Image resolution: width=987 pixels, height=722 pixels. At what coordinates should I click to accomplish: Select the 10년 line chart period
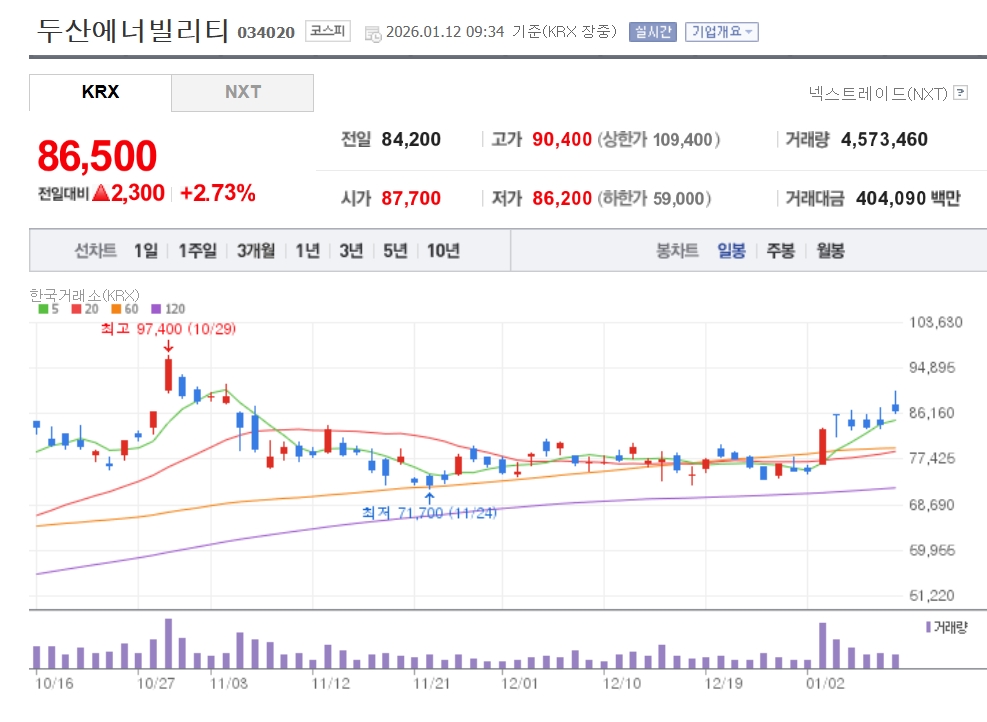tap(443, 251)
